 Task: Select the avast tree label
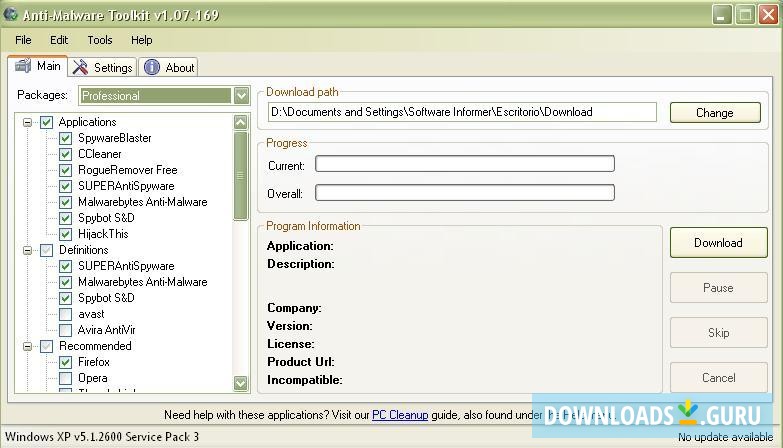coord(91,314)
